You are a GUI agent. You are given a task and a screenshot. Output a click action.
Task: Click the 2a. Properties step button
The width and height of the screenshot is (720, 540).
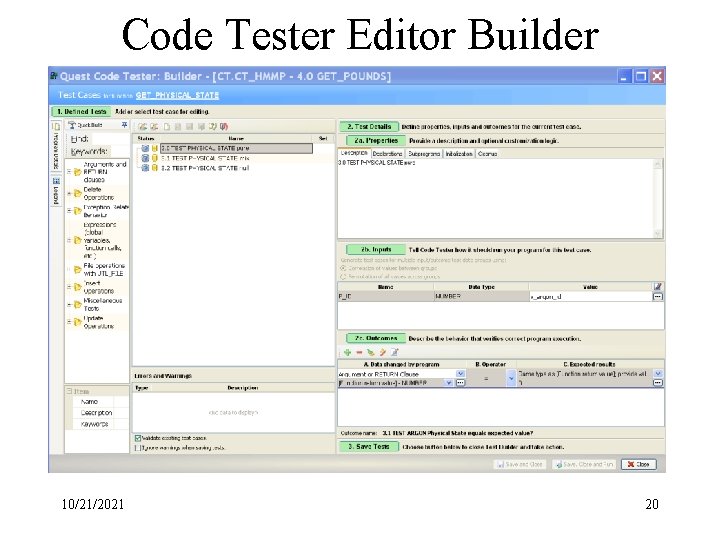(x=376, y=141)
